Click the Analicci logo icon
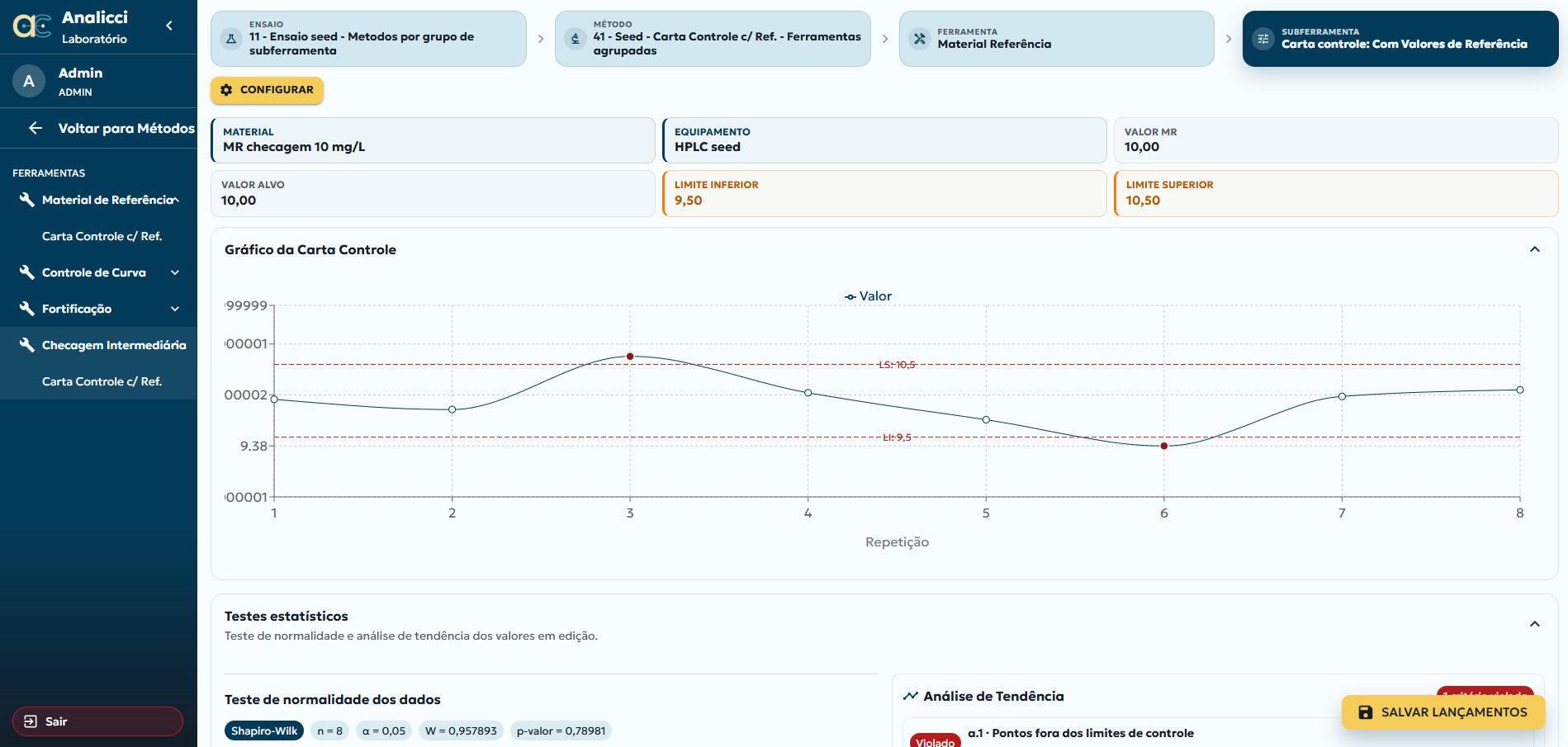This screenshot has width=1568, height=747. pyautogui.click(x=32, y=26)
